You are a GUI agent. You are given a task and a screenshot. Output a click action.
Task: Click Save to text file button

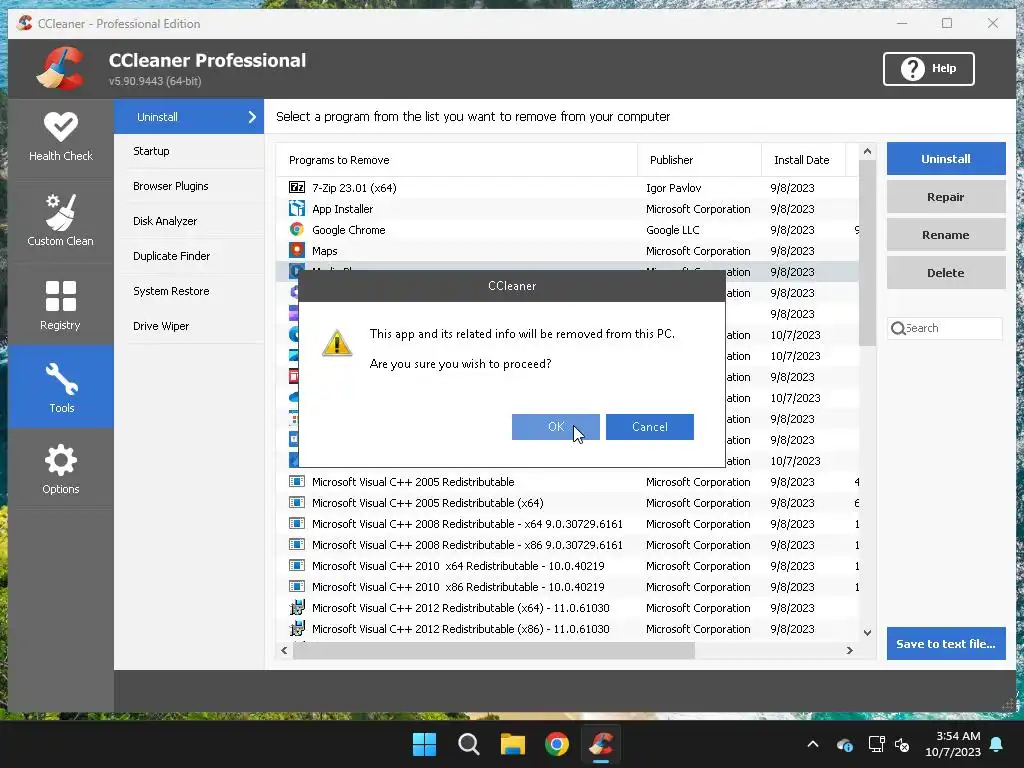coord(946,643)
